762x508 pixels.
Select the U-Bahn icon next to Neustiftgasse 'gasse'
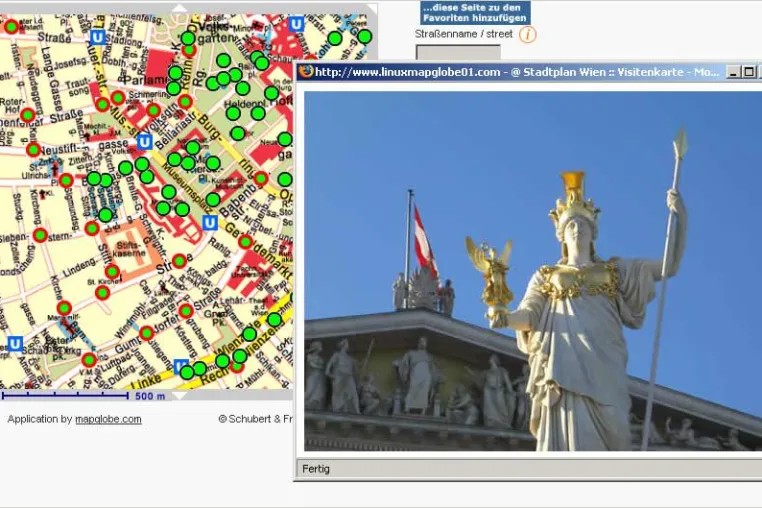(144, 142)
